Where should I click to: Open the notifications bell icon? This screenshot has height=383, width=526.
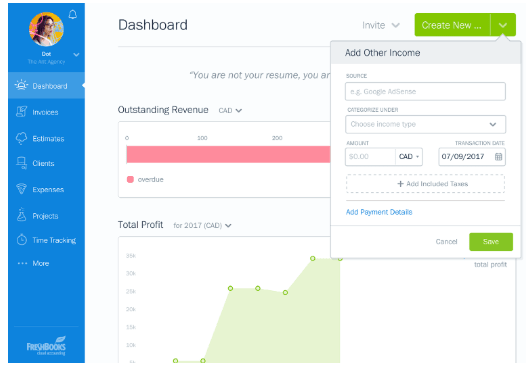73,15
